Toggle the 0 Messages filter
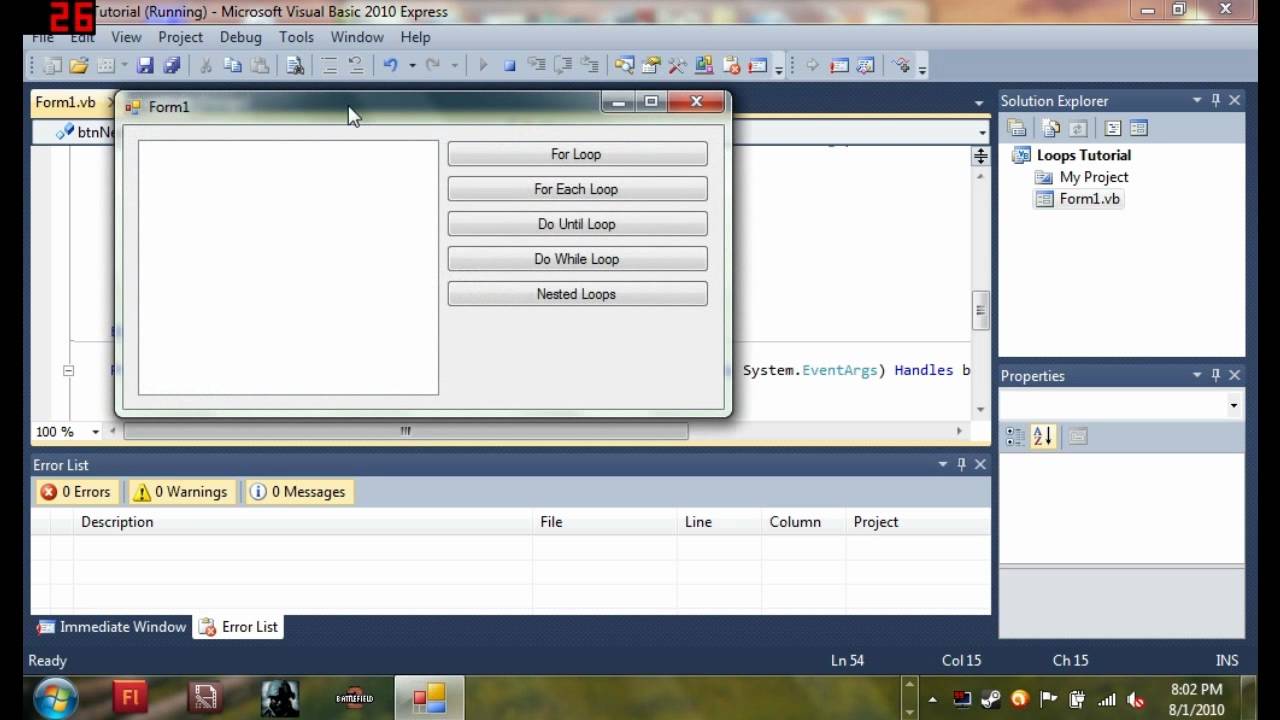The width and height of the screenshot is (1280, 720). pyautogui.click(x=298, y=492)
